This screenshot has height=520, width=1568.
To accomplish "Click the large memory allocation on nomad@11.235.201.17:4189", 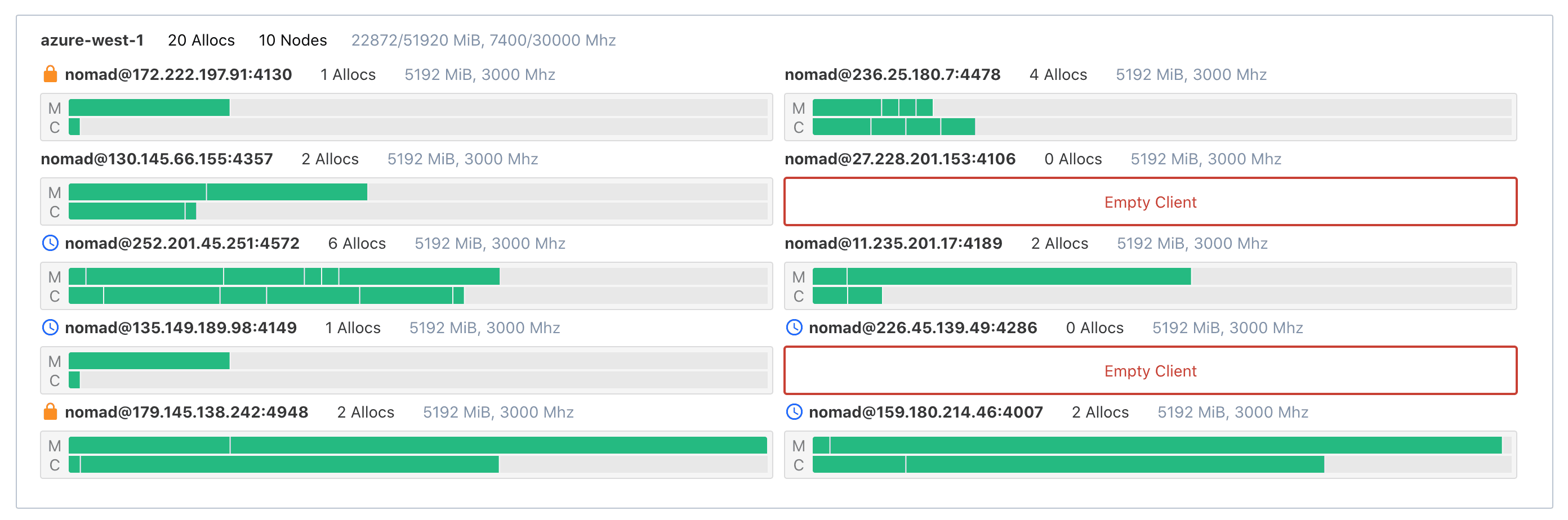I will pyautogui.click(x=1018, y=277).
